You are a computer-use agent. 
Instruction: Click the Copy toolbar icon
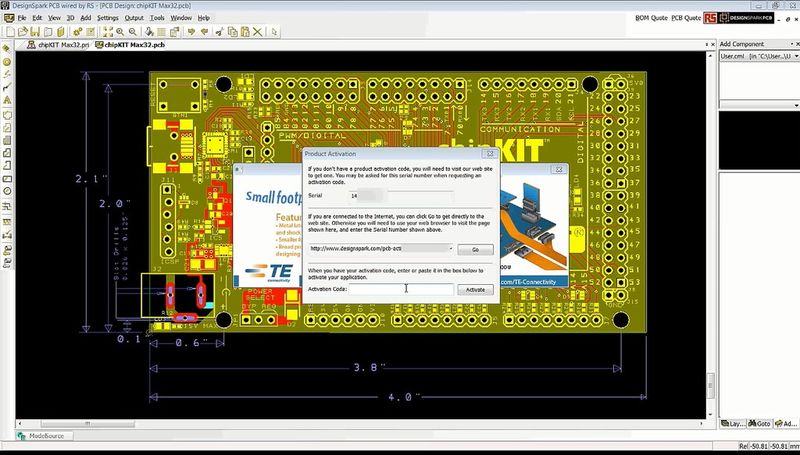[x=233, y=32]
